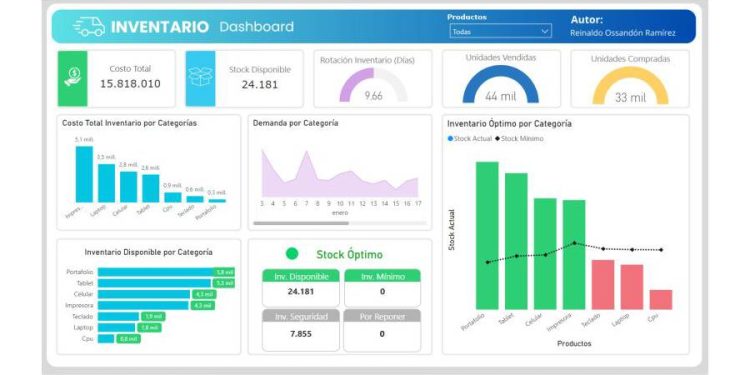Click the Stock Disponible value 24.181
Viewport: 750px width, 375px height.
[259, 85]
